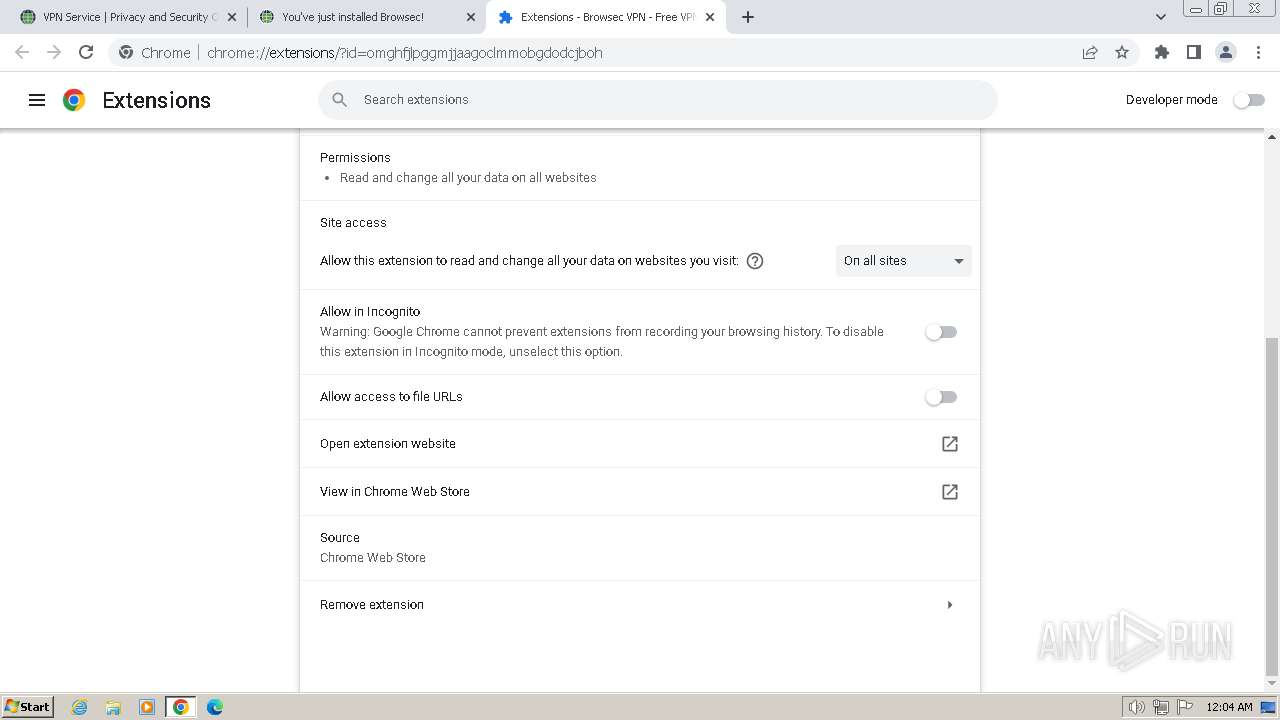Launch Microsoft Edge from the taskbar
This screenshot has height=720, width=1280.
tap(215, 707)
